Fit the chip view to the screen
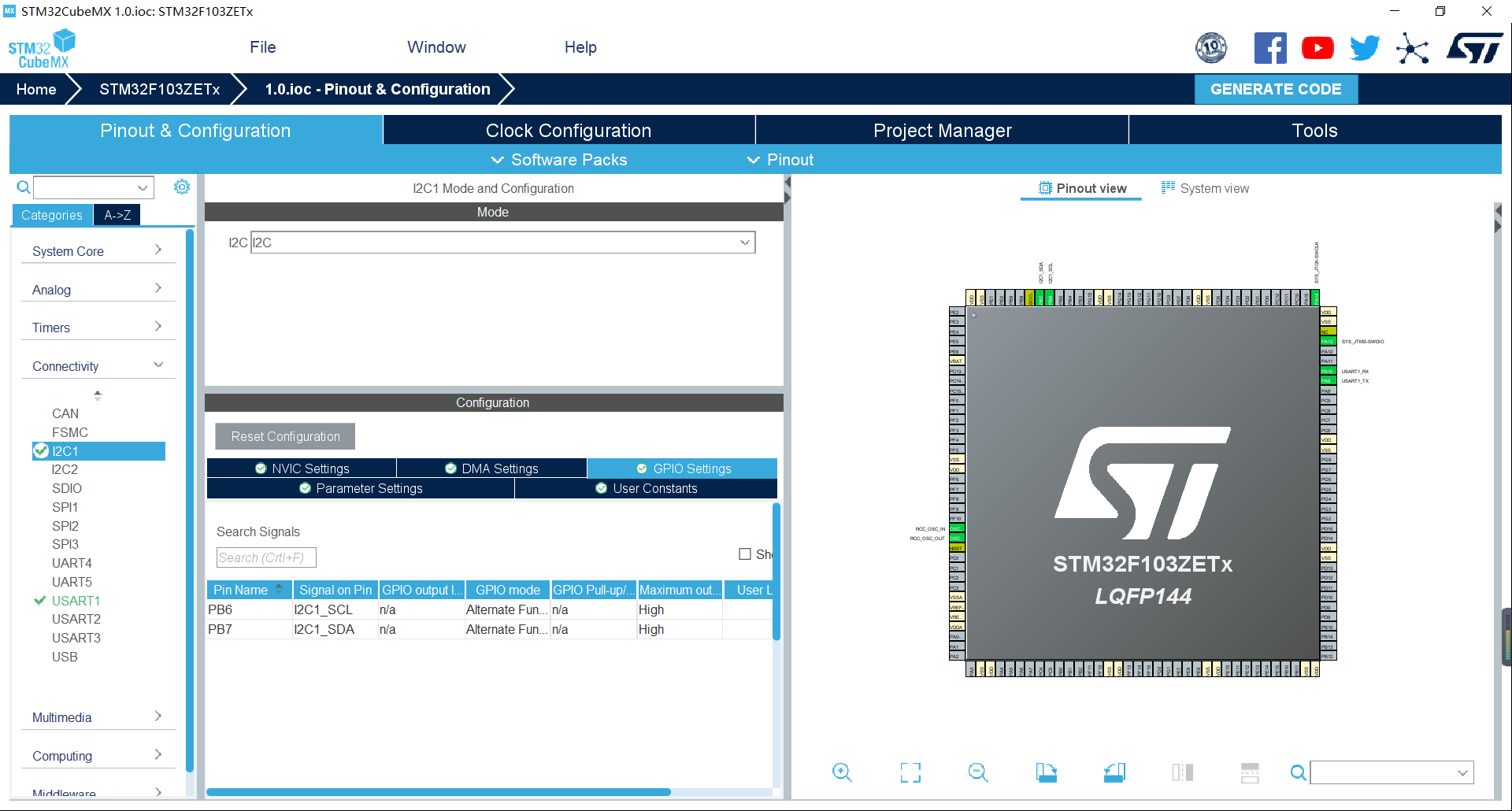The height and width of the screenshot is (811, 1512). (910, 772)
